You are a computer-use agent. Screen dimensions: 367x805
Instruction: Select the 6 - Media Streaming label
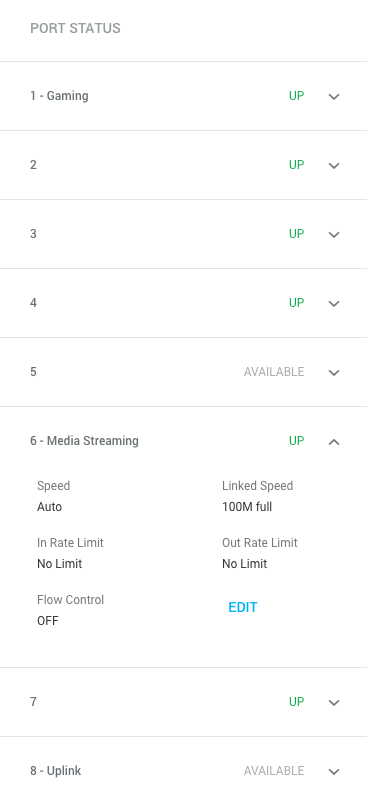84,441
